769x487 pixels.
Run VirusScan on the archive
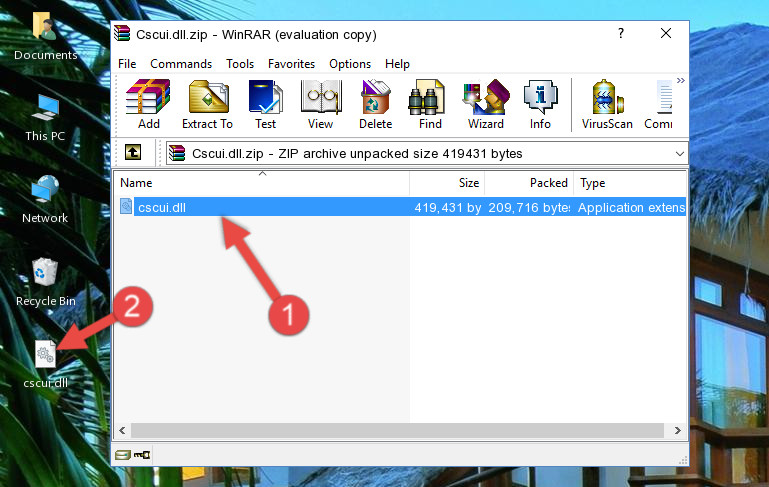coord(607,104)
